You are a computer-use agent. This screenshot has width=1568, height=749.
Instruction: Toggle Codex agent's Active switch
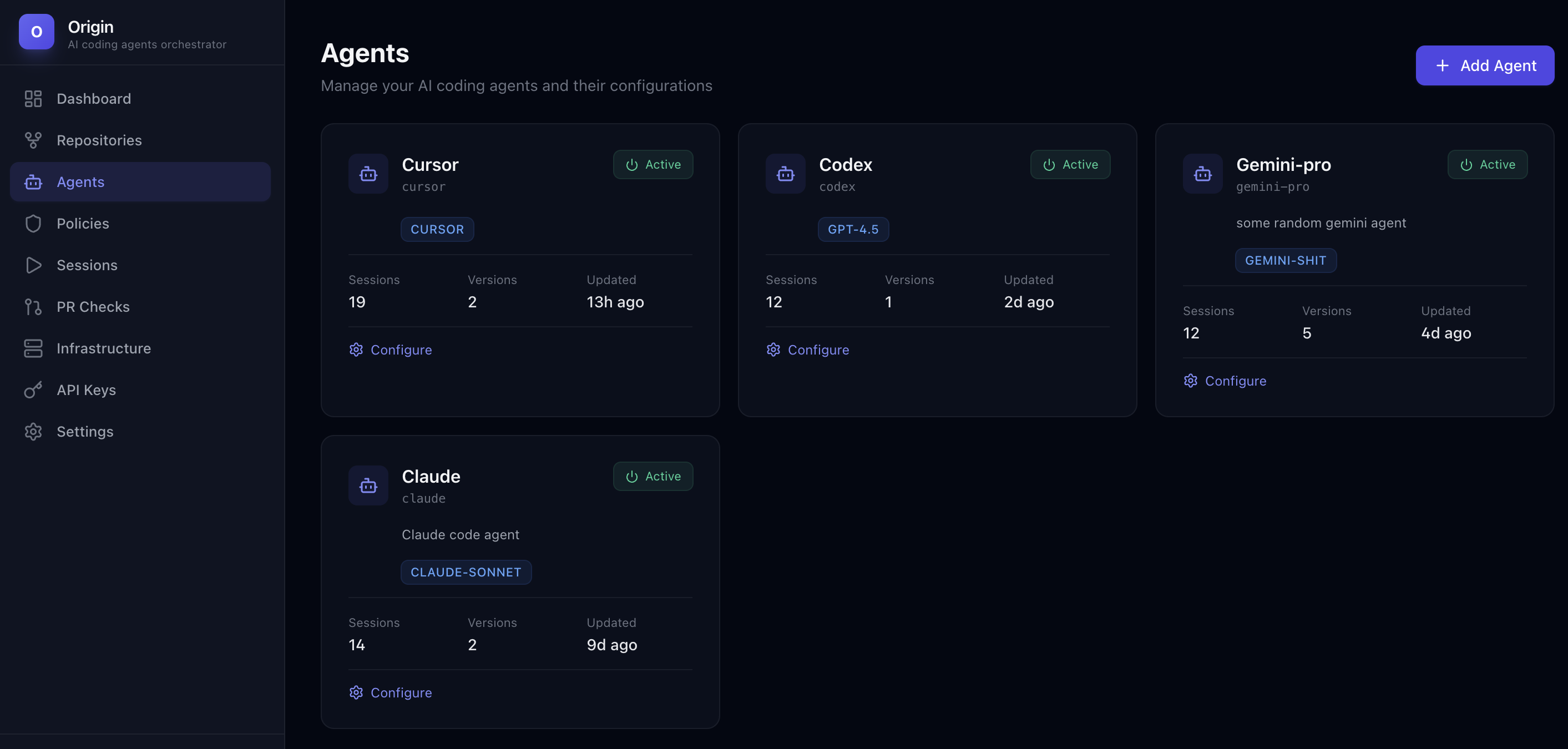pyautogui.click(x=1070, y=164)
